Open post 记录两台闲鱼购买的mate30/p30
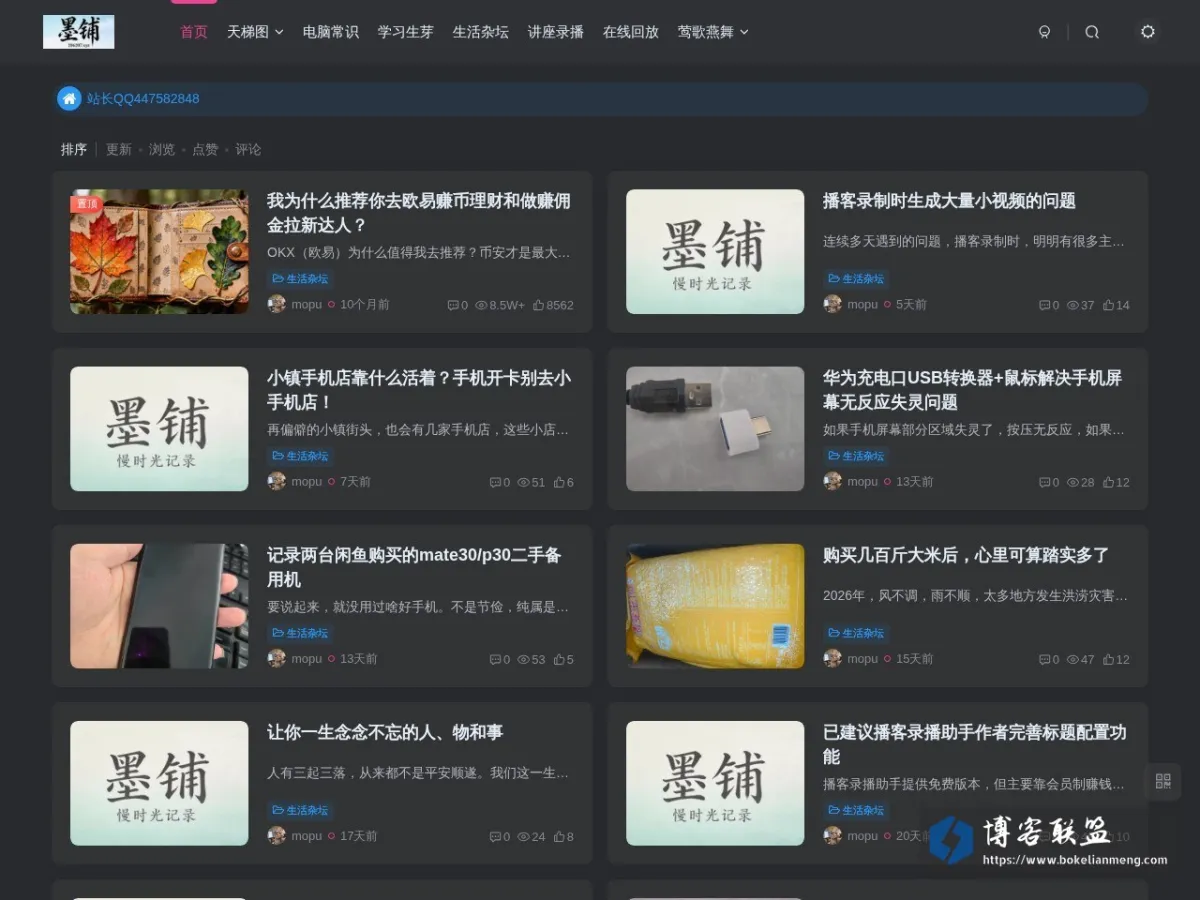The height and width of the screenshot is (900, 1200). (414, 567)
